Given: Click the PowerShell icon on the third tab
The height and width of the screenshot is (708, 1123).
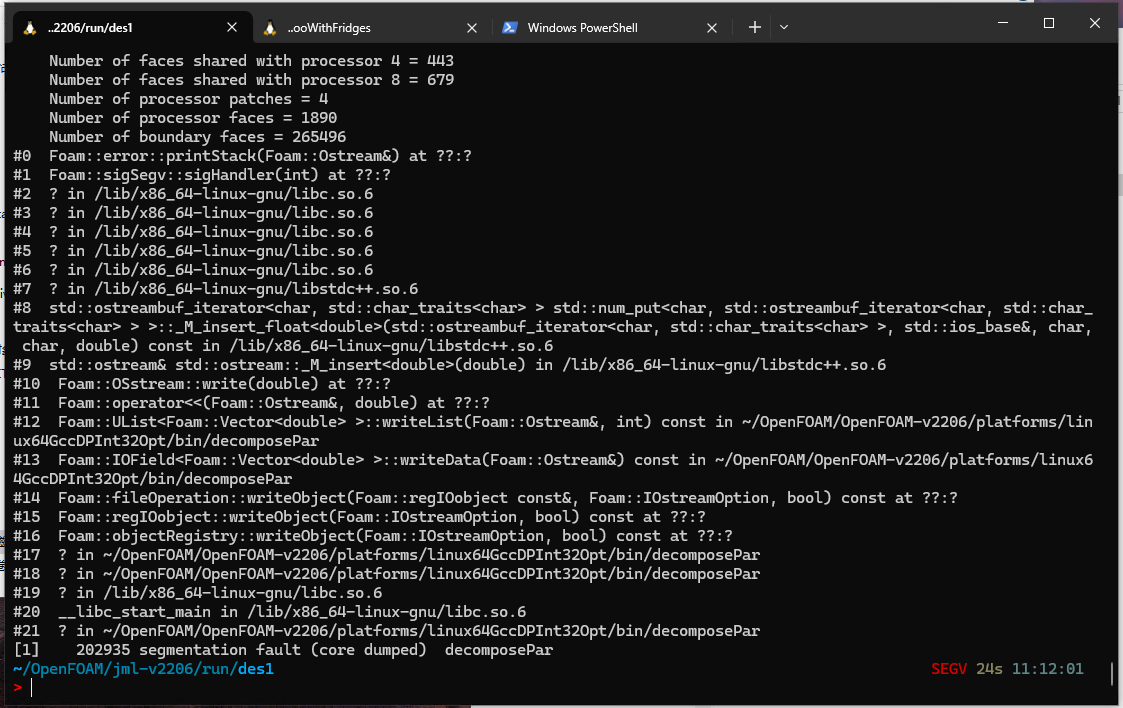Looking at the screenshot, I should click(509, 28).
